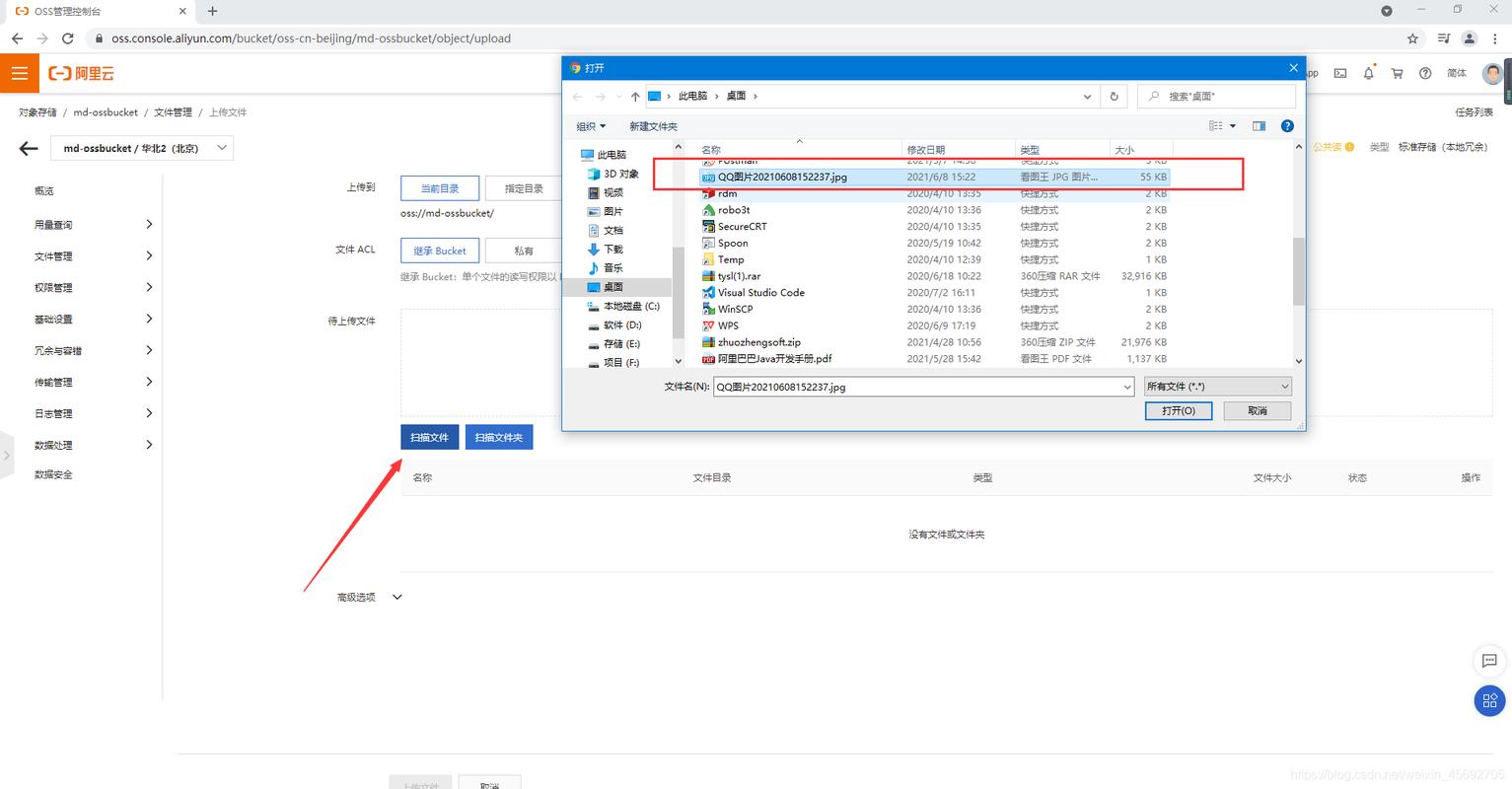Click the blue floating grid button

[x=1489, y=701]
